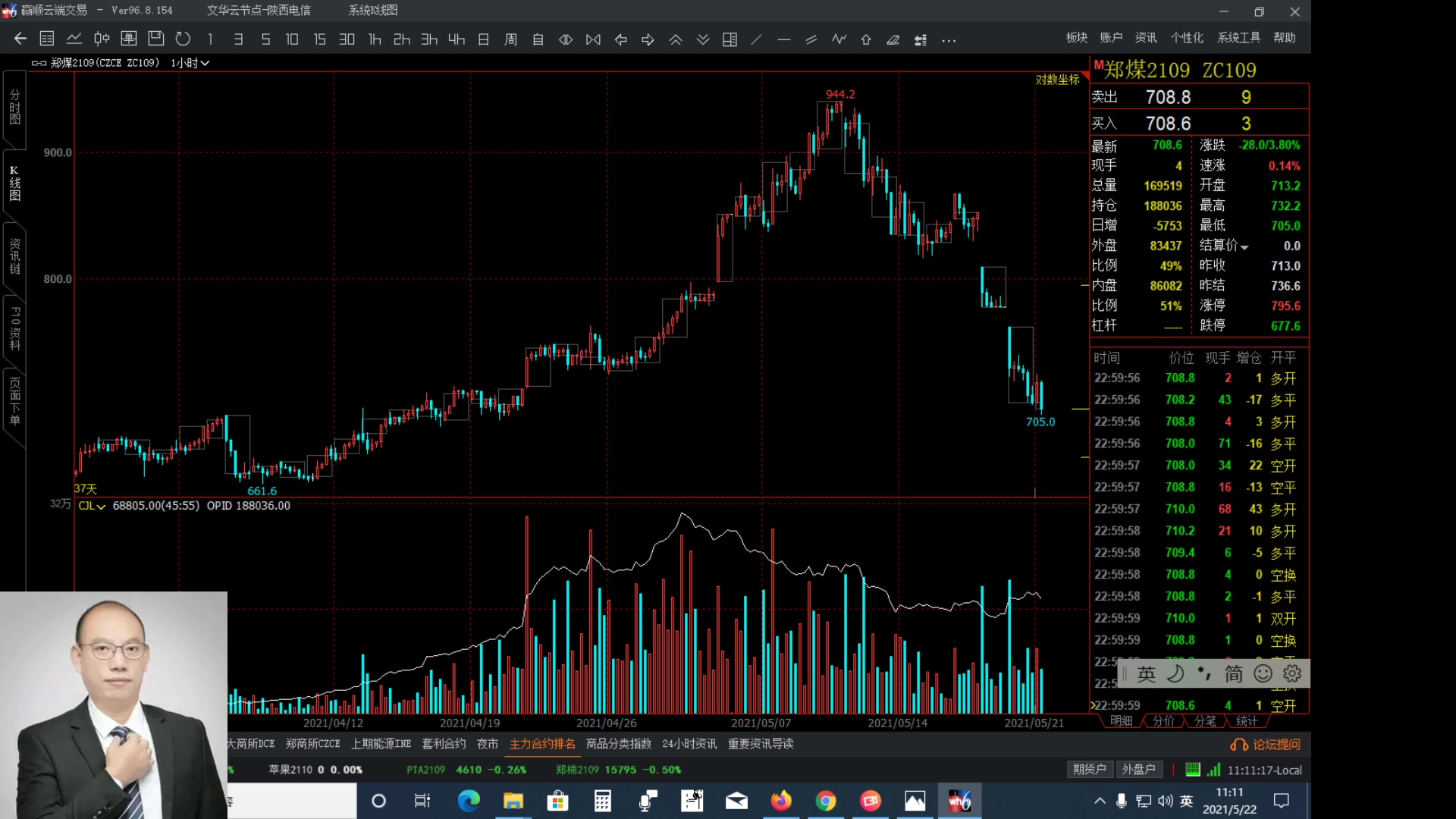Click the save layout icon

pyautogui.click(x=156, y=39)
